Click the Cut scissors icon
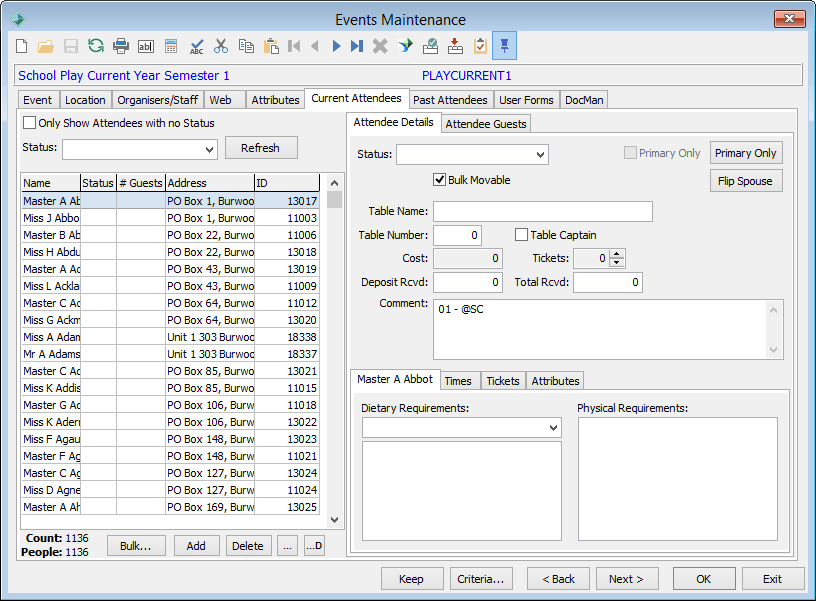816x601 pixels. point(221,46)
